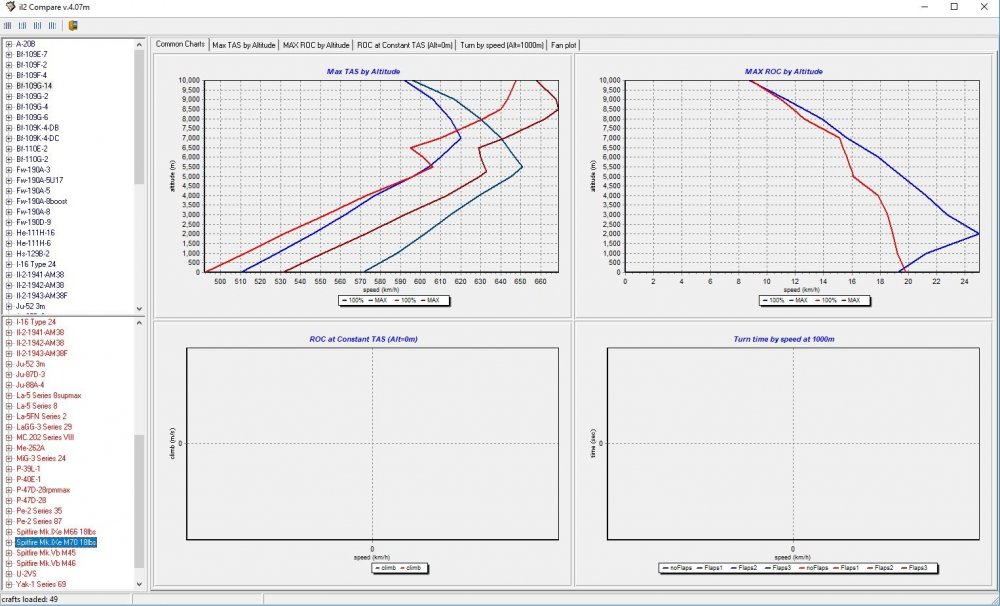
Task: Click the down arrow of the aircraft list scrollbar
Action: [140, 585]
